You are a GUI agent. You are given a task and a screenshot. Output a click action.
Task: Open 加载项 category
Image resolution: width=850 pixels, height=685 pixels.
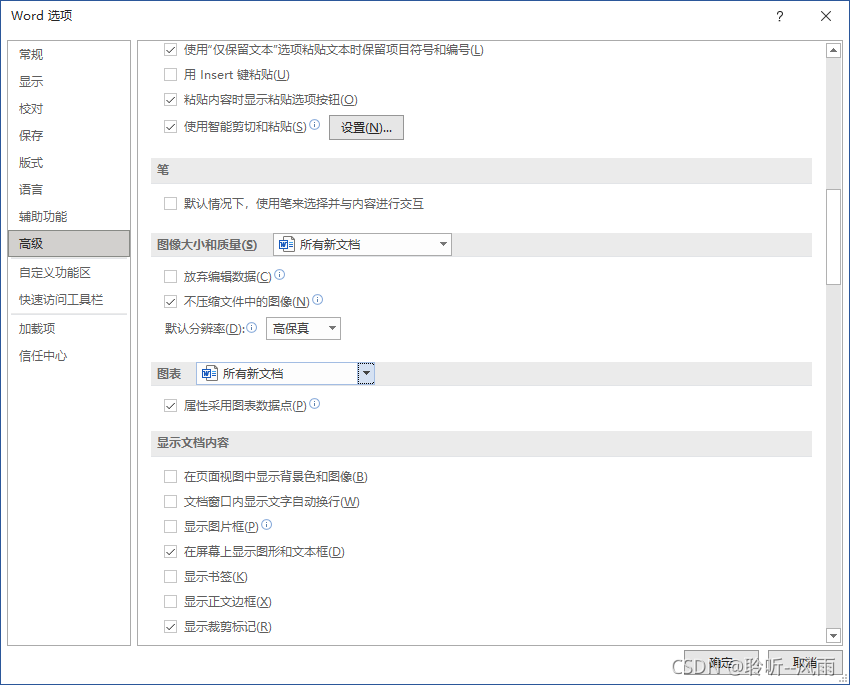[69, 328]
